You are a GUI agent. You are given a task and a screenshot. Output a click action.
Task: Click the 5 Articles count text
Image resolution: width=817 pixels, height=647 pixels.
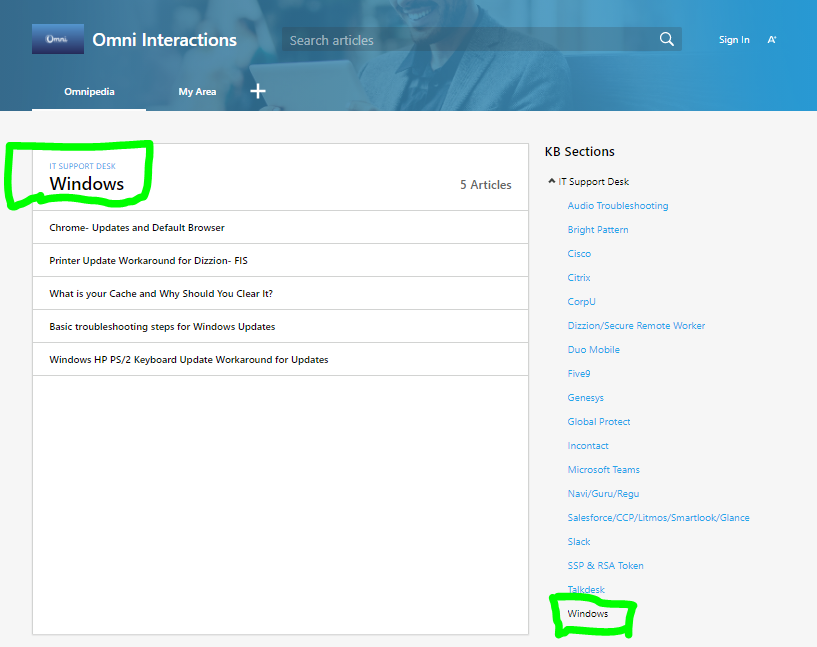point(485,184)
